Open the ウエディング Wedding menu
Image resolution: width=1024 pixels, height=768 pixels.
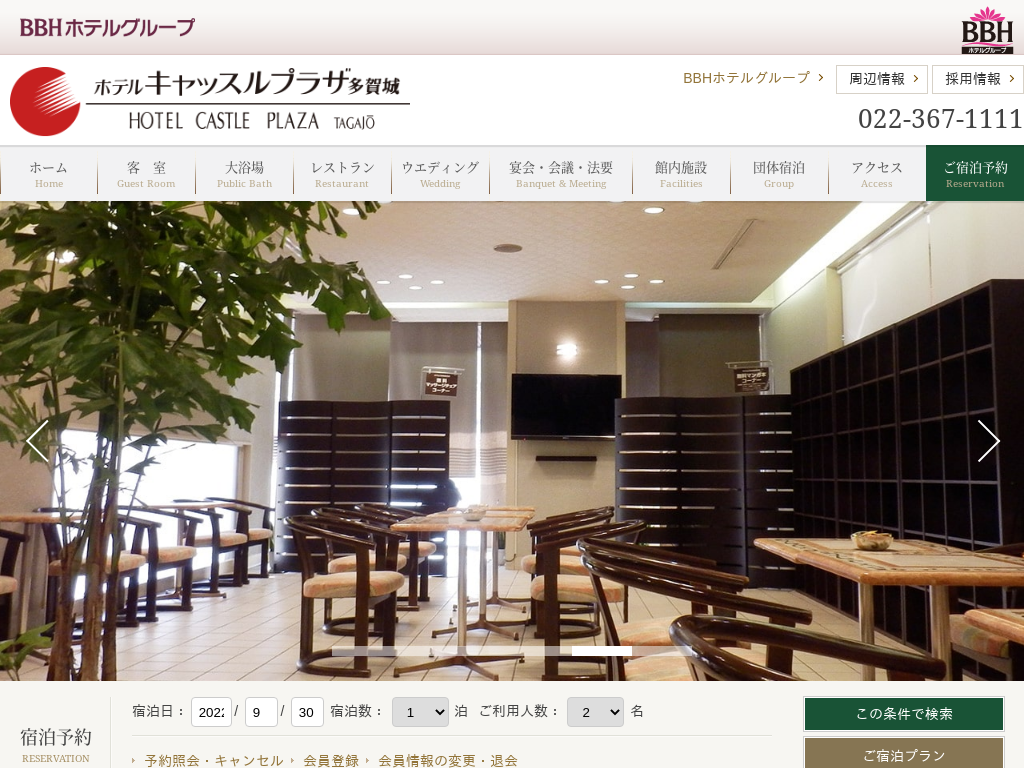(x=440, y=174)
